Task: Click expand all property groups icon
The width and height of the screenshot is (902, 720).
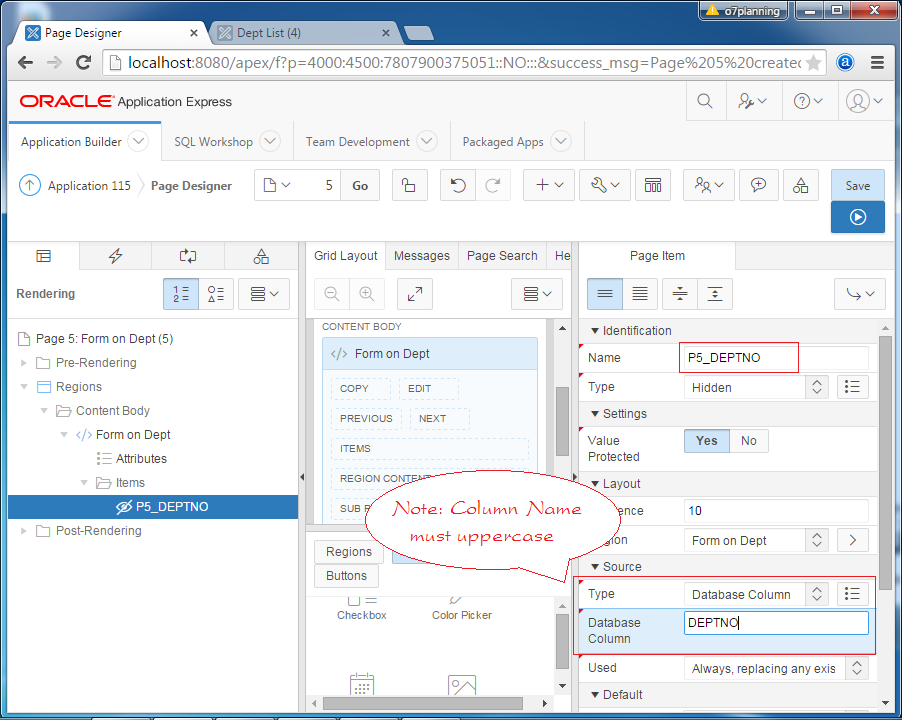Action: (715, 294)
